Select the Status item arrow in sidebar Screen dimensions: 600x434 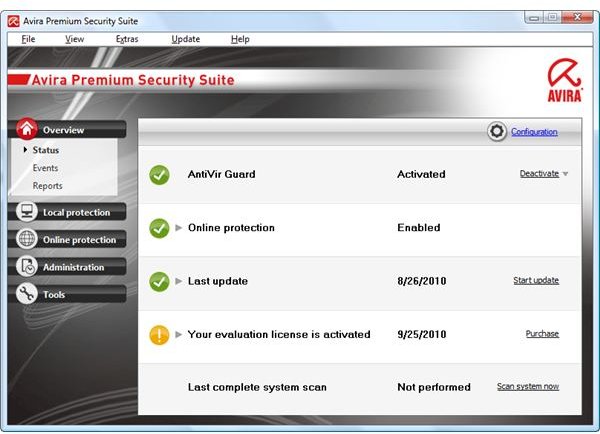point(25,150)
